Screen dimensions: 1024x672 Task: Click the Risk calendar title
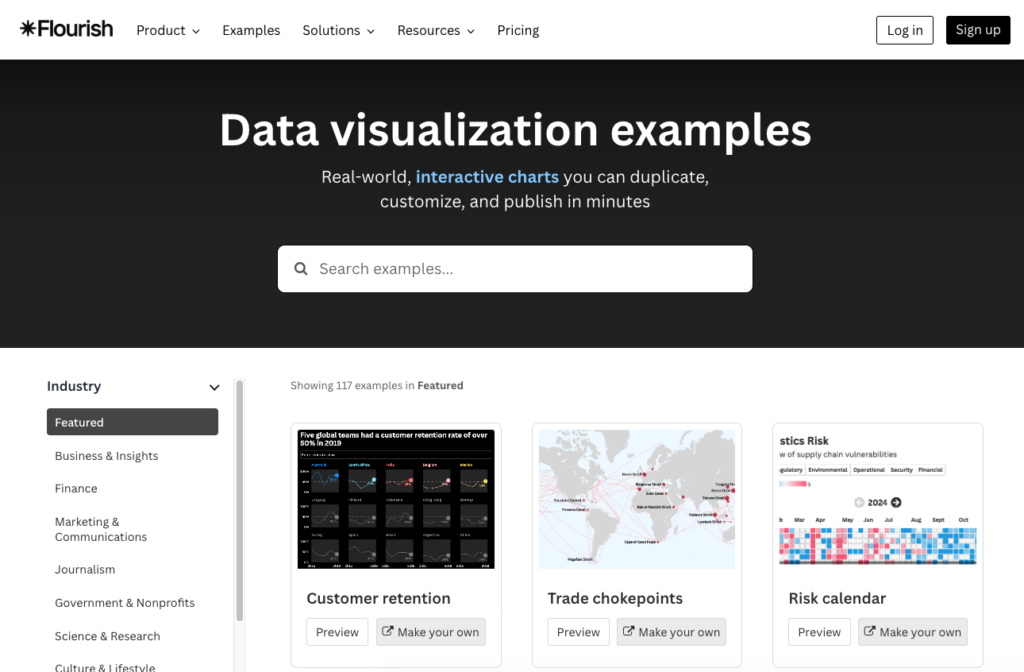tap(837, 598)
